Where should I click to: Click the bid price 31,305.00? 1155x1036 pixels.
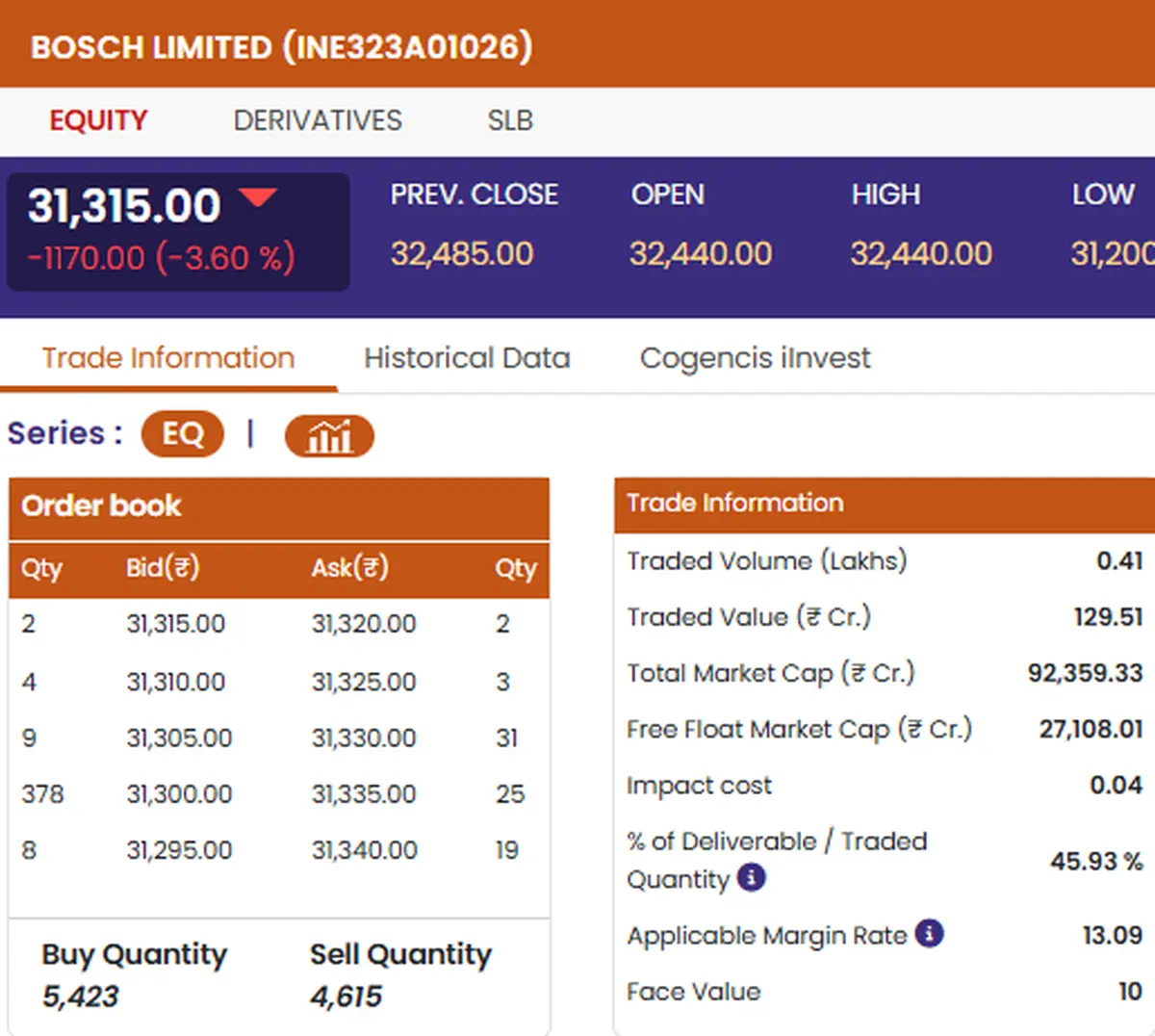tap(179, 738)
